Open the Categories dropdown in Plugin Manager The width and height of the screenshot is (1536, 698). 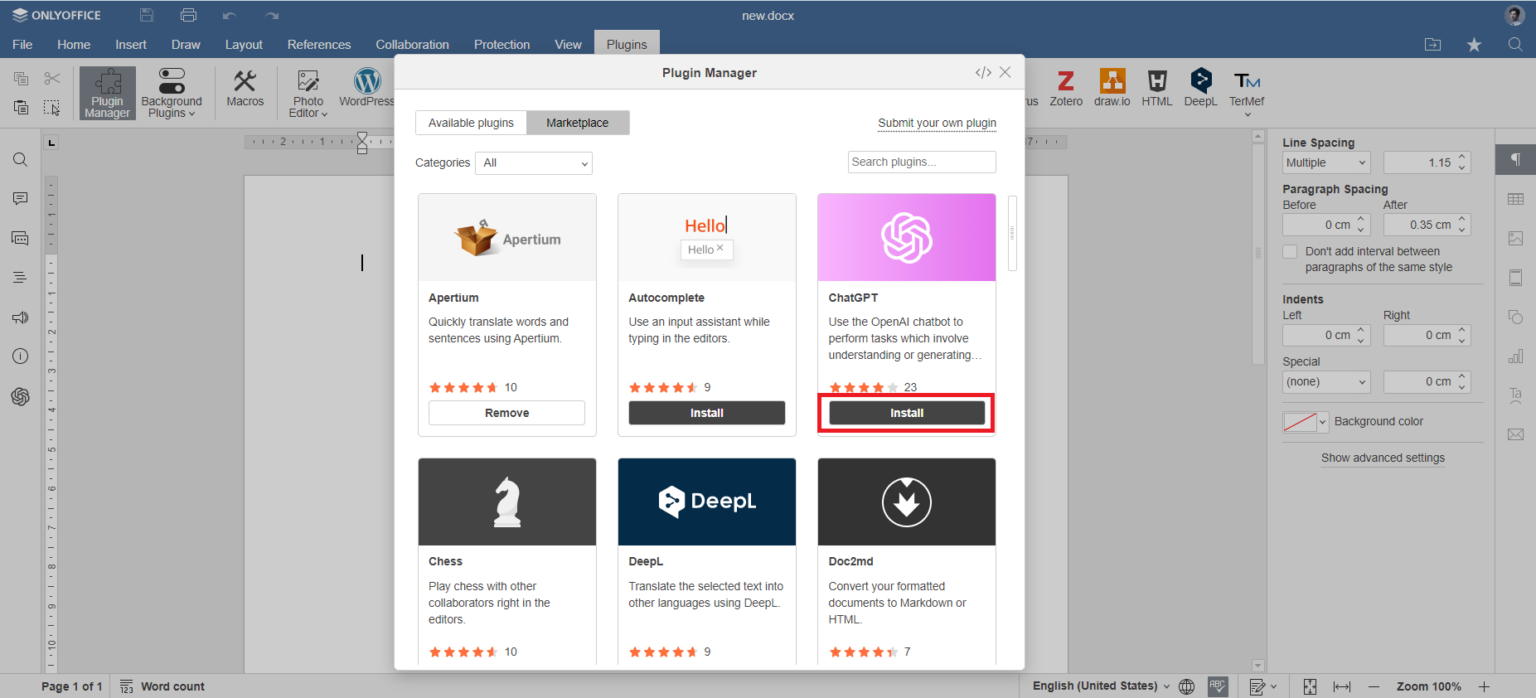click(x=533, y=163)
